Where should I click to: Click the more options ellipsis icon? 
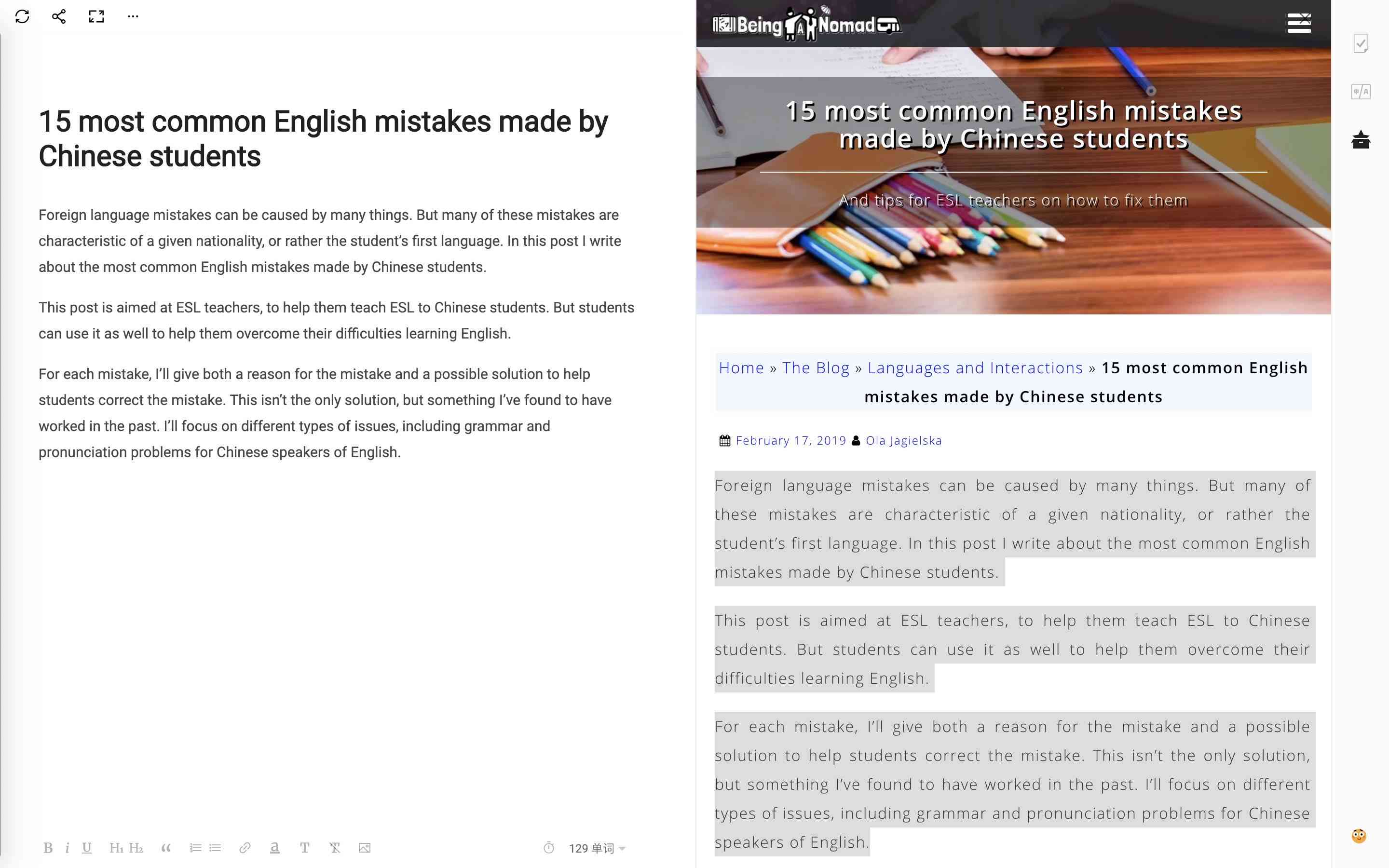tap(133, 15)
